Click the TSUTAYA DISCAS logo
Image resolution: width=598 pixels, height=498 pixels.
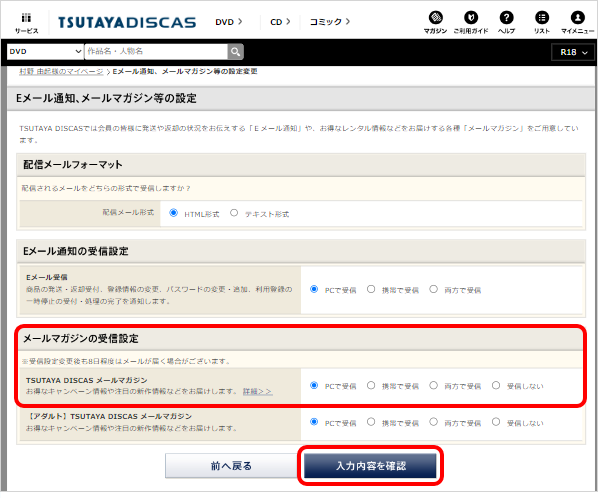[127, 22]
